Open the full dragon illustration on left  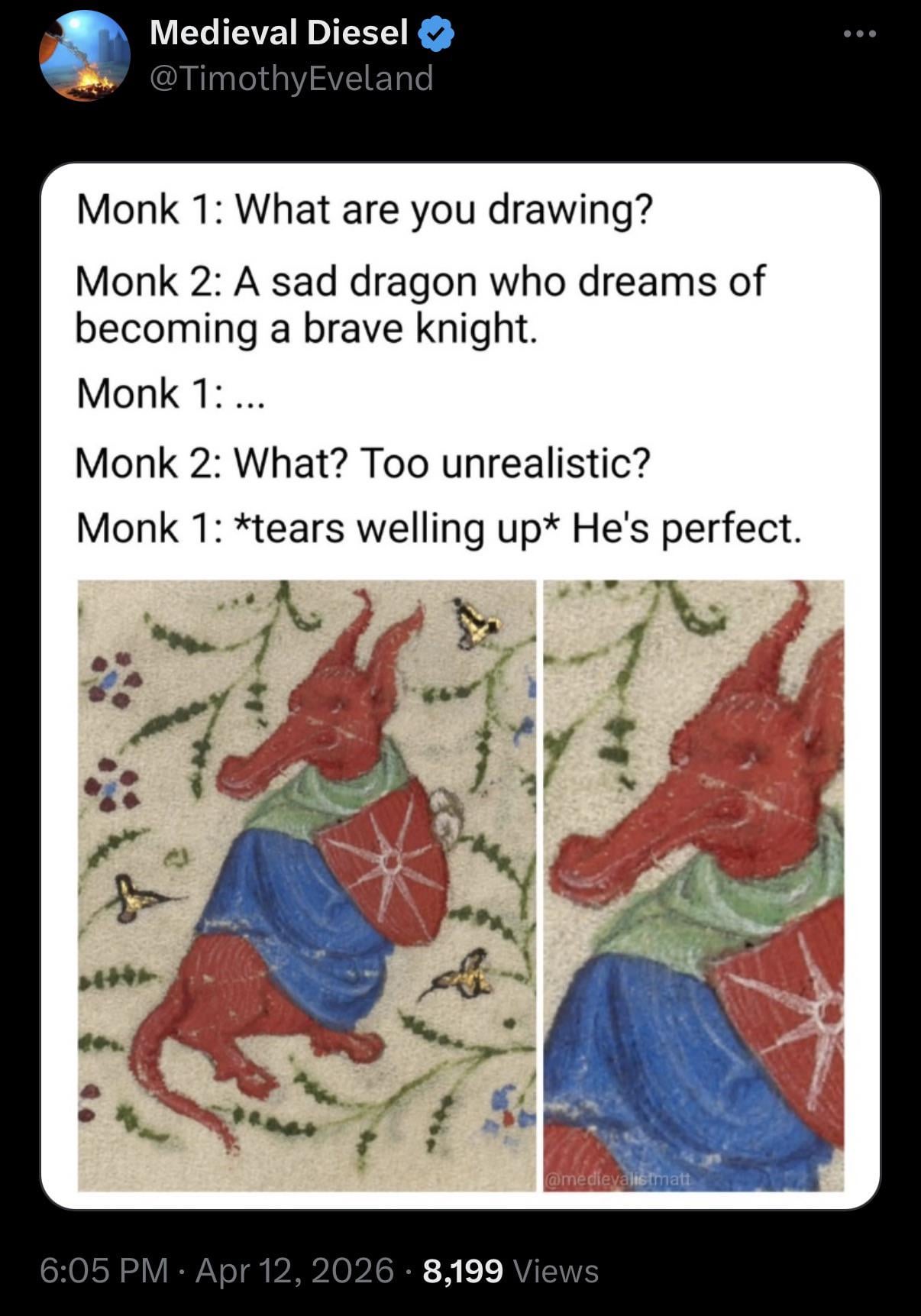click(307, 885)
